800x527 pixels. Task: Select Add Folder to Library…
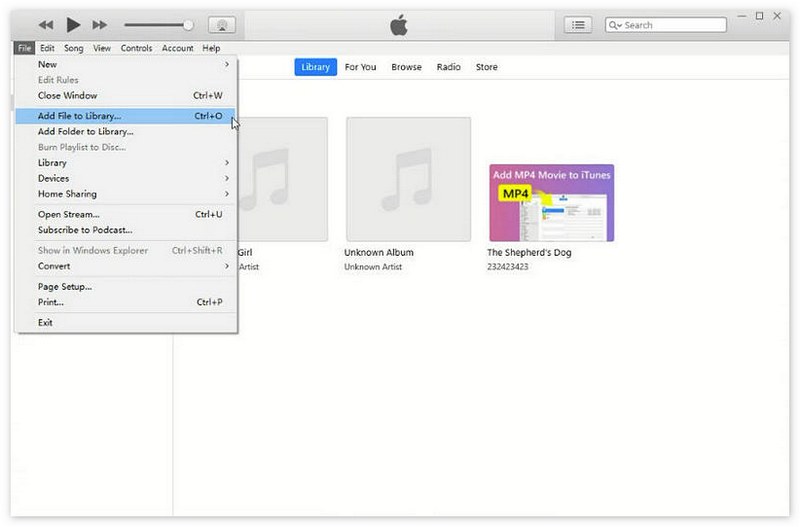point(126,132)
